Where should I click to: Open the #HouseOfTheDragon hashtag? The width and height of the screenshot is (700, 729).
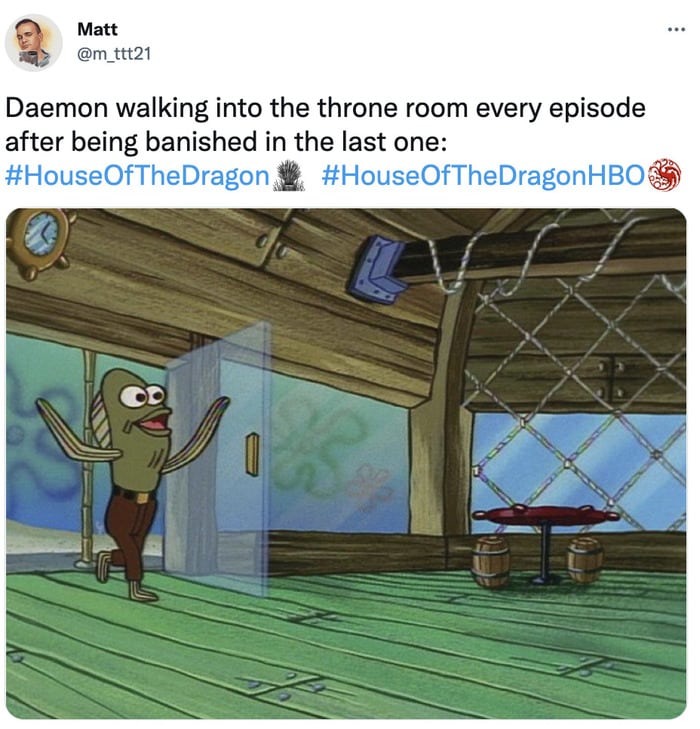click(137, 177)
